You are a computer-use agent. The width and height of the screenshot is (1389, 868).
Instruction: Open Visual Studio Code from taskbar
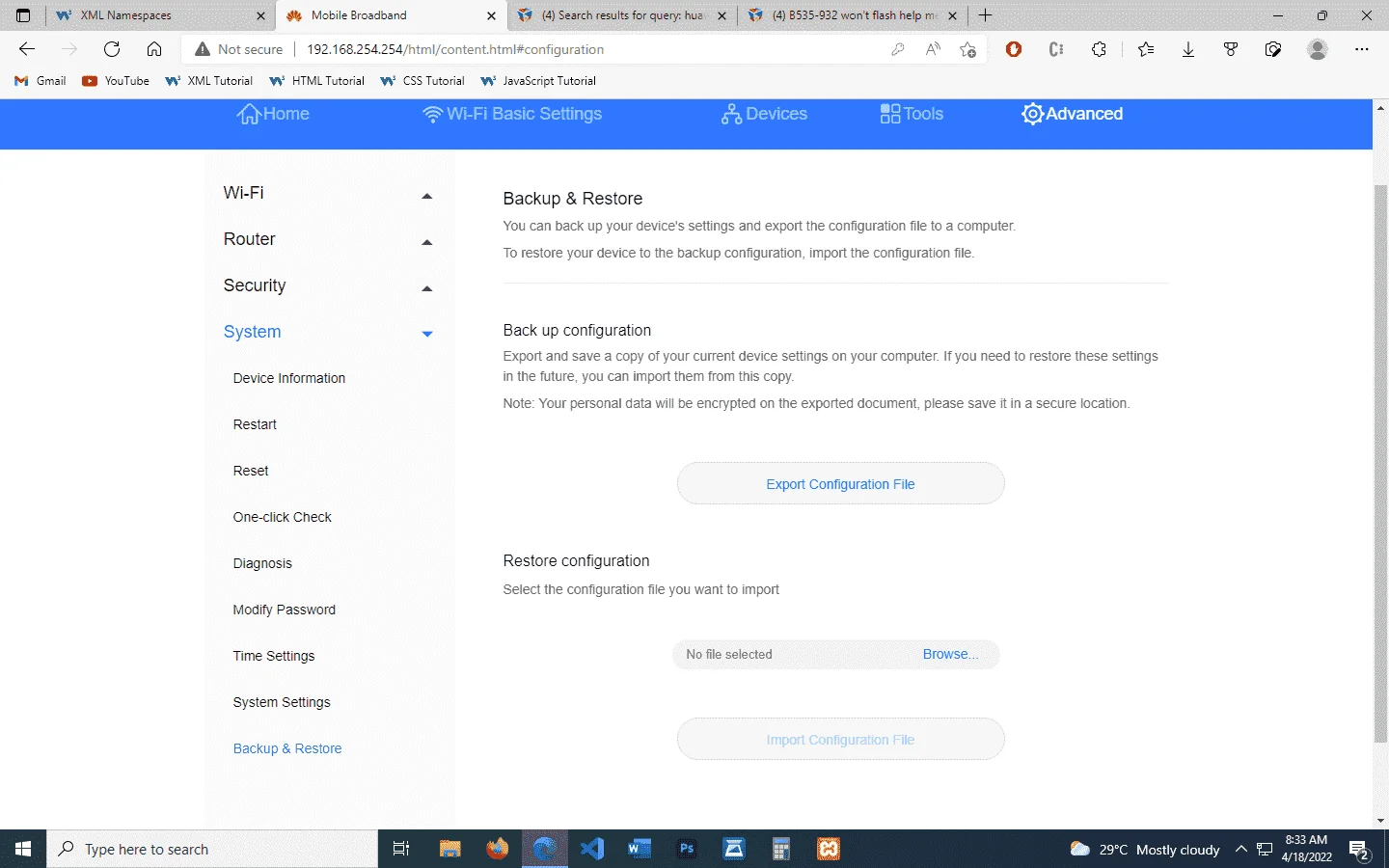tap(591, 849)
